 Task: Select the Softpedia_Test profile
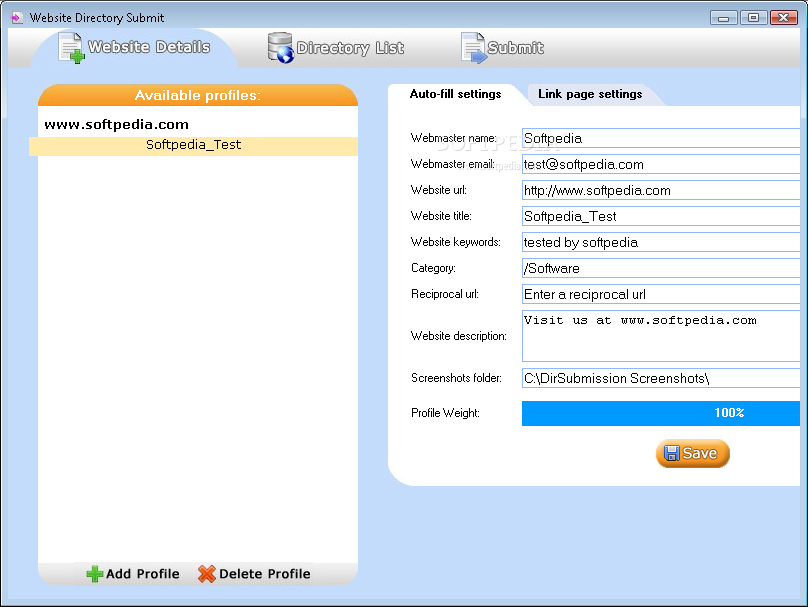tap(194, 146)
